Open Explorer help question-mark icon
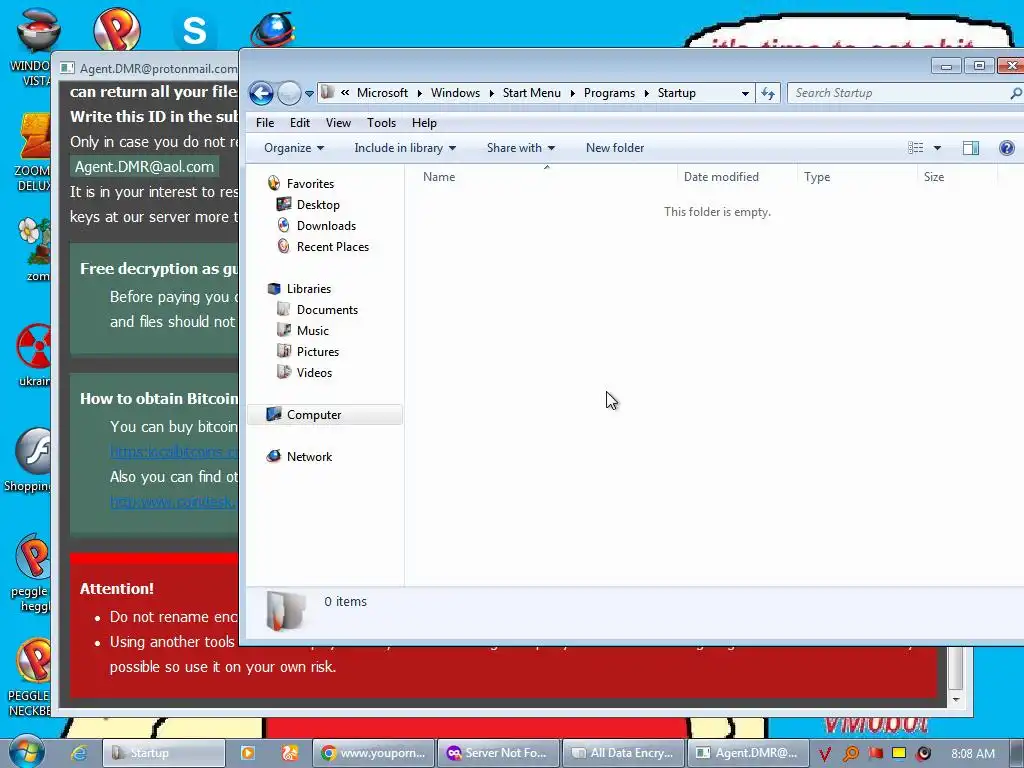 (x=1007, y=148)
